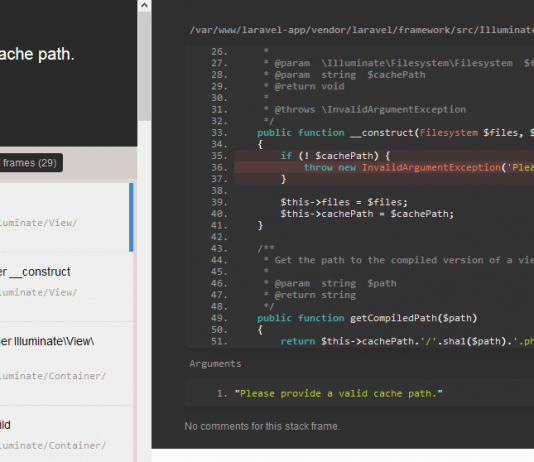
Task: Click line 33 public function __construct
Action: coord(395,133)
